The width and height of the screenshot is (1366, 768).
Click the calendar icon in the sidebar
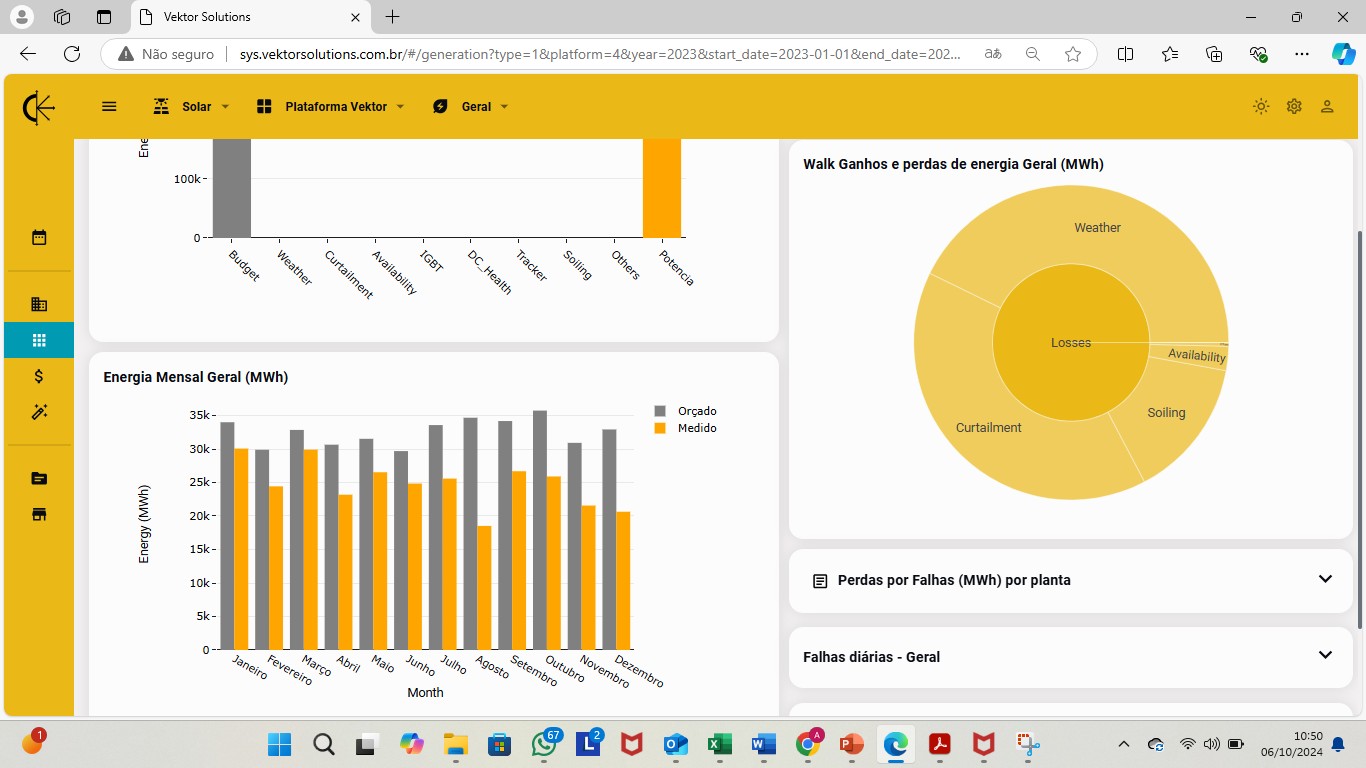tap(39, 238)
